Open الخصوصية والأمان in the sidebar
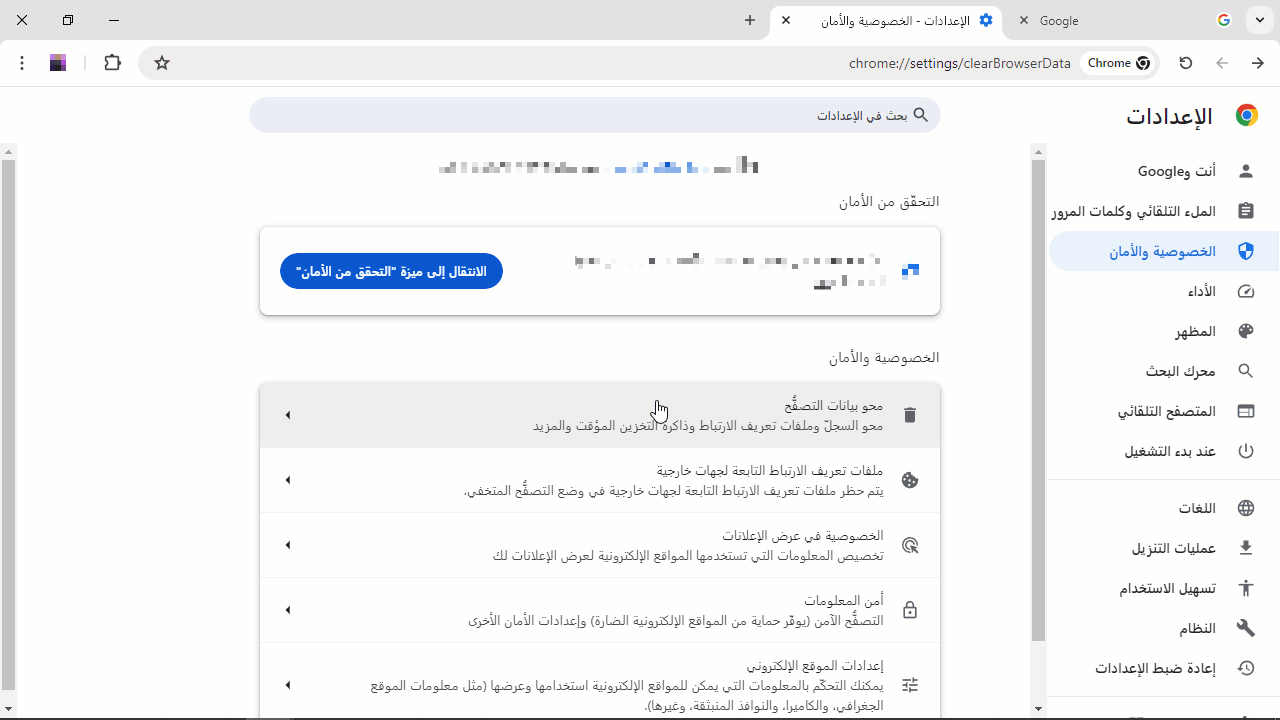1280x720 pixels. (1164, 251)
